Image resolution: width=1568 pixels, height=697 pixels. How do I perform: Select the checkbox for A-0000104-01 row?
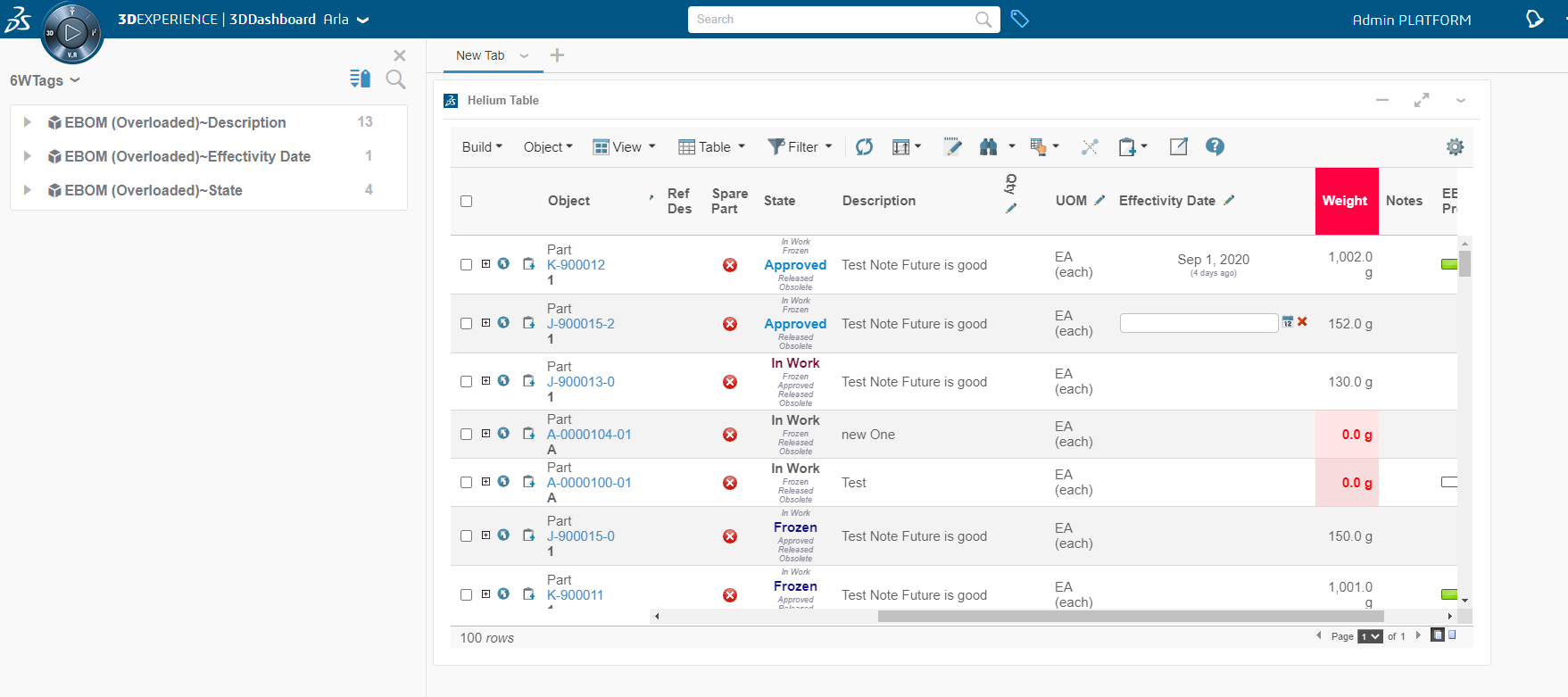coord(466,434)
